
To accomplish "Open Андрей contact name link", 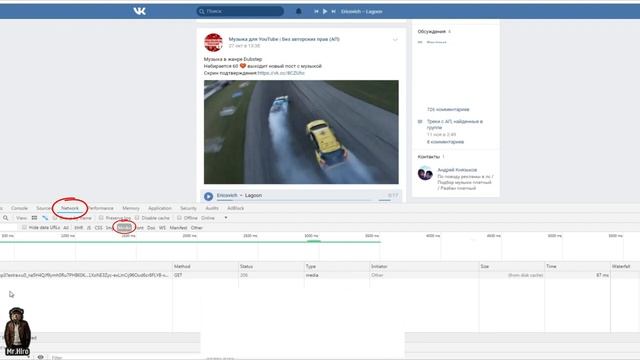I will [x=457, y=170].
